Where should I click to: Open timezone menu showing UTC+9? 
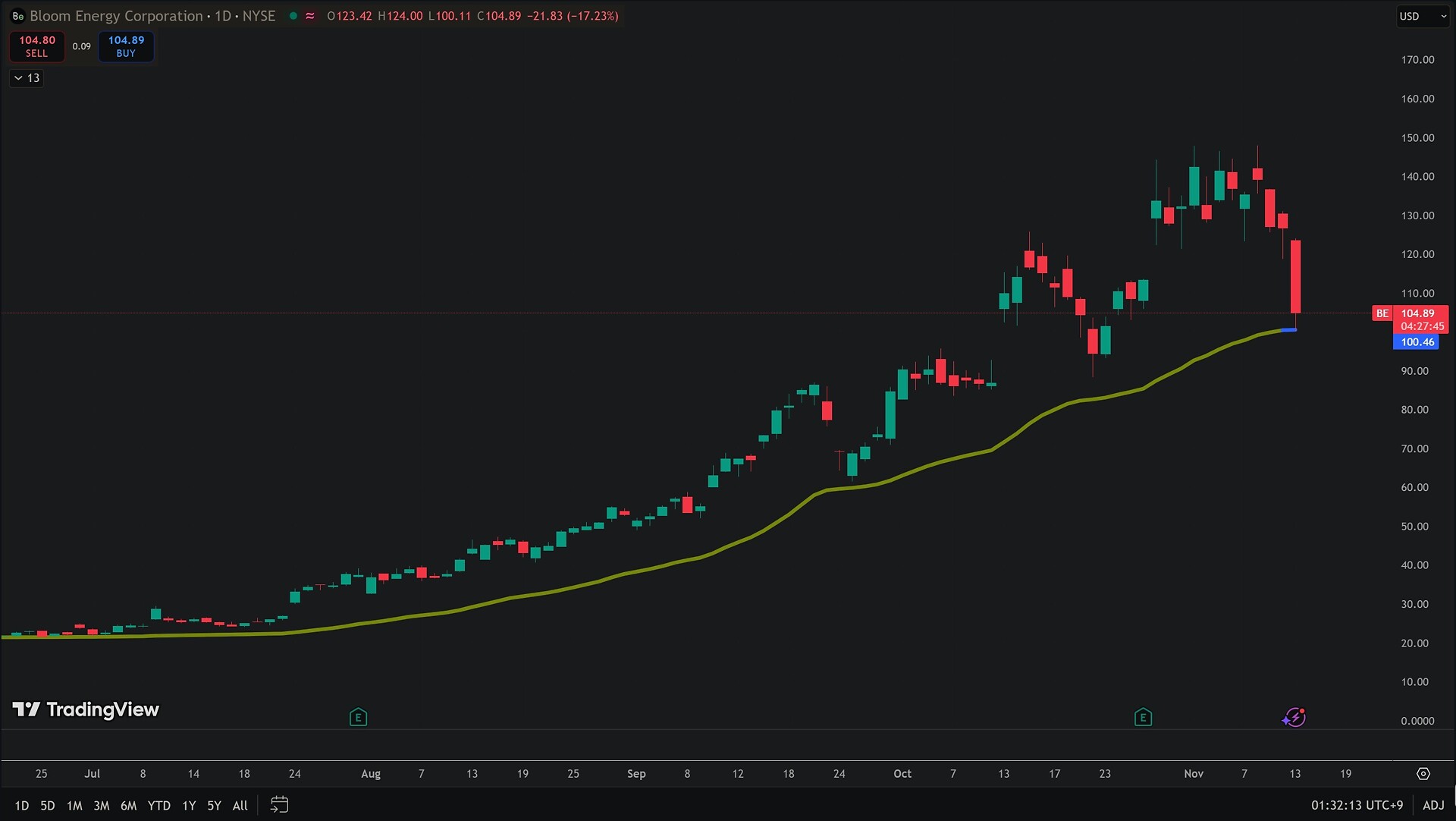coord(1357,805)
